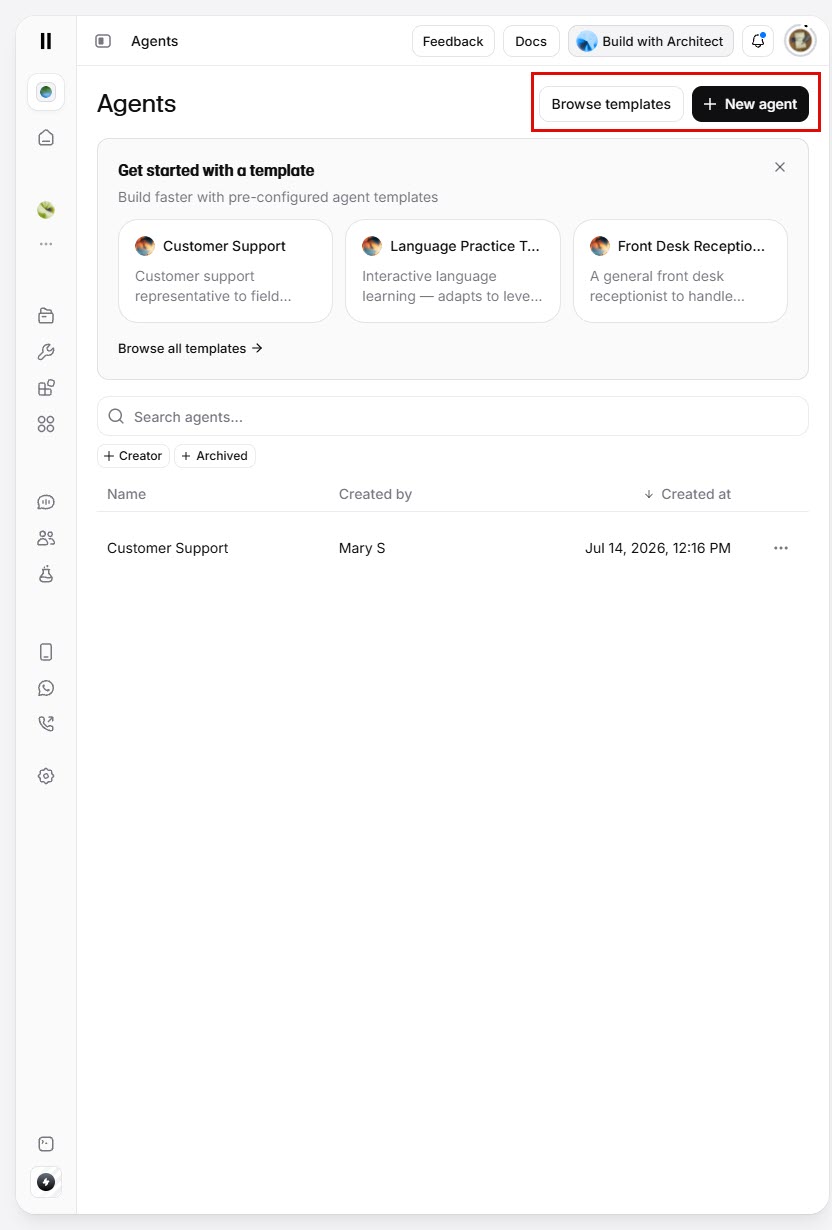The image size is (832, 1230).
Task: Click the three-dots icon below the green avatar
Action: click(46, 243)
